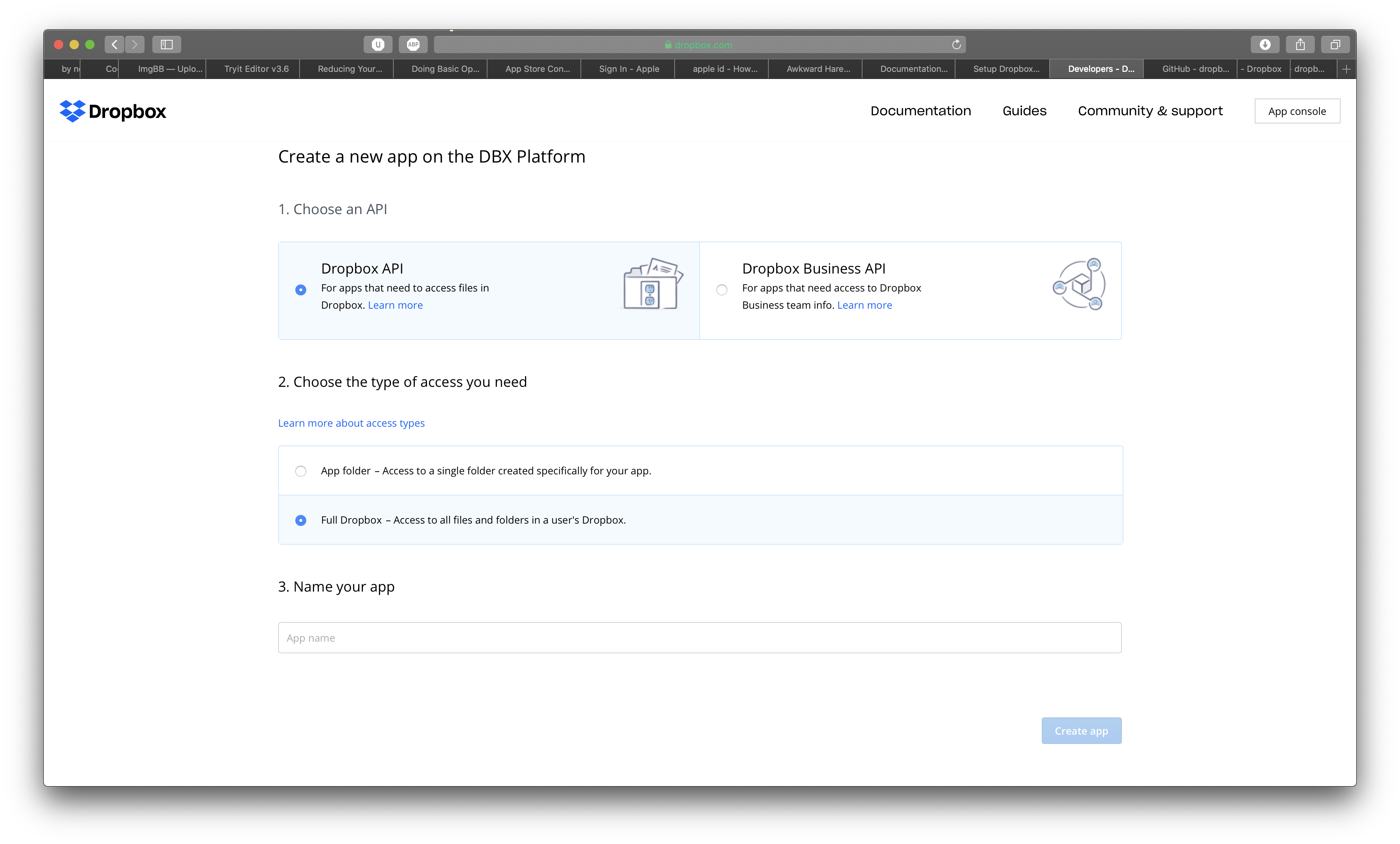Screen dimensions: 1400x844
Task: Switch to the ImgBB — Uplo... tab
Action: coord(163,69)
